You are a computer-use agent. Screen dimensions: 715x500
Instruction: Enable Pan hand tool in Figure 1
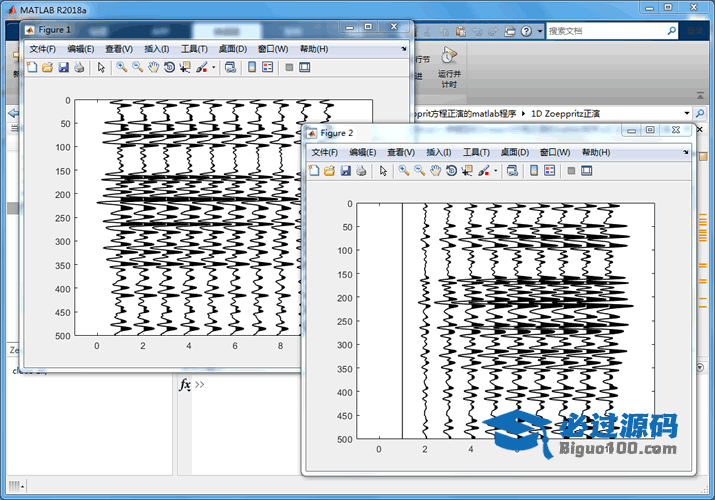click(x=154, y=67)
